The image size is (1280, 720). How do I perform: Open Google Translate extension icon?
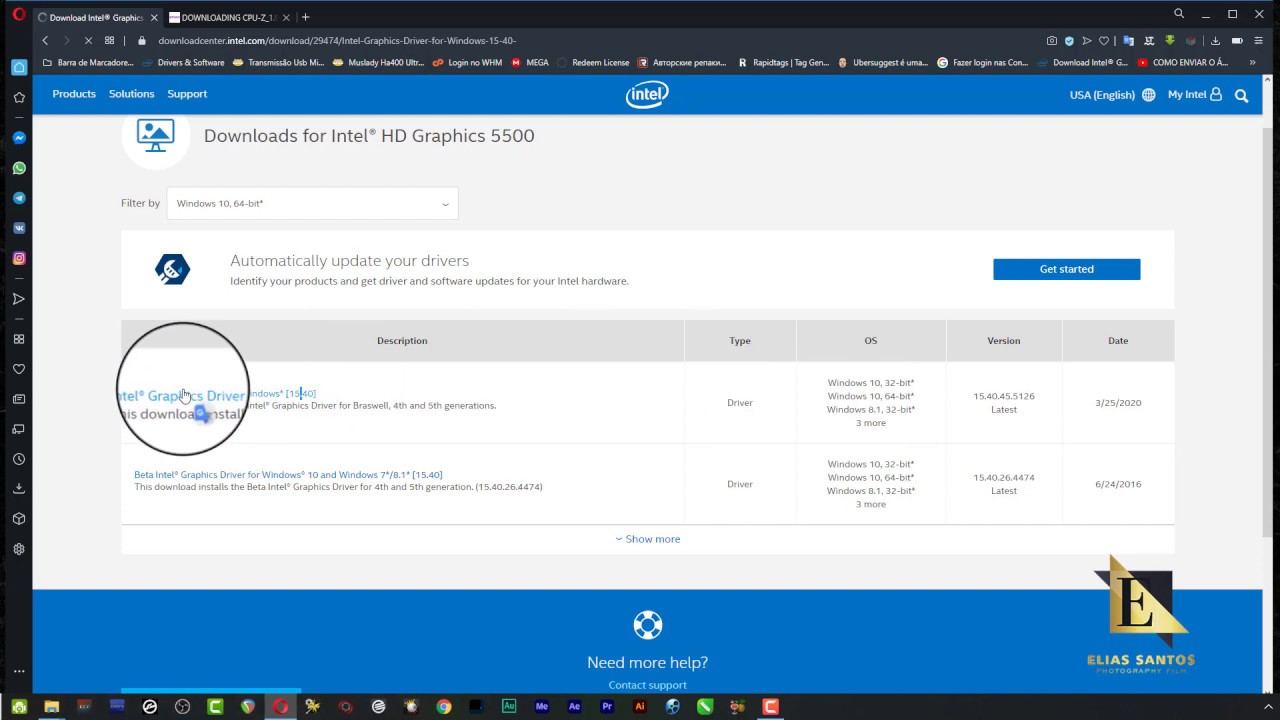tap(1129, 41)
